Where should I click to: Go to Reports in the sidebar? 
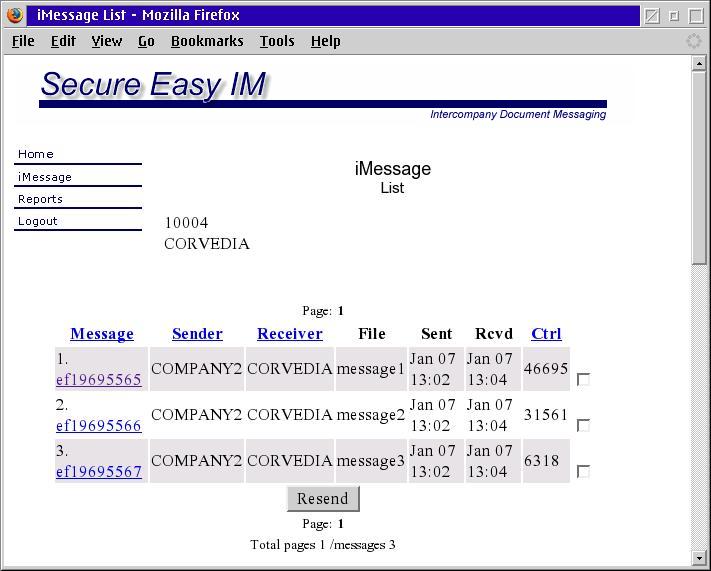(x=40, y=199)
